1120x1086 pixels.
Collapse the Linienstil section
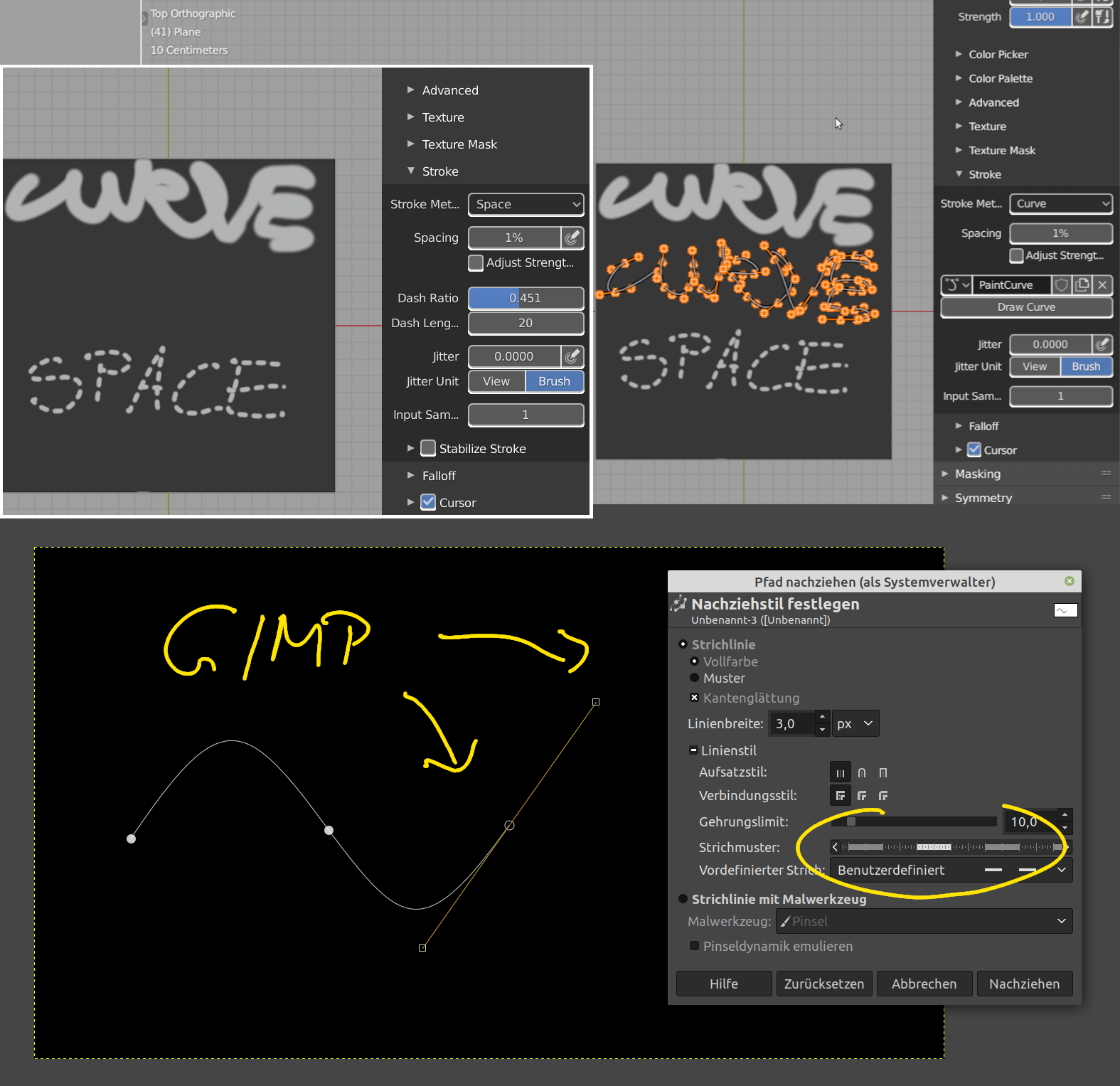694,750
